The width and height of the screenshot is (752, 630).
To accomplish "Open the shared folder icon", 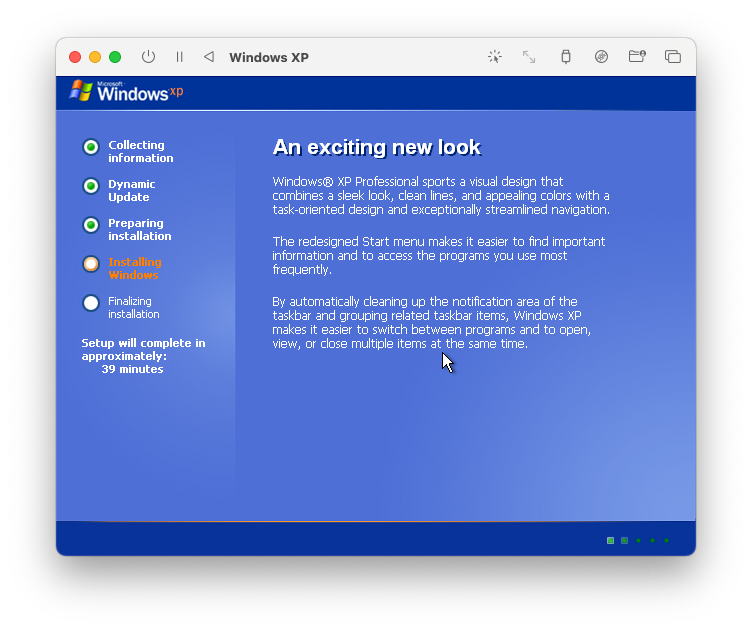I will coord(637,57).
